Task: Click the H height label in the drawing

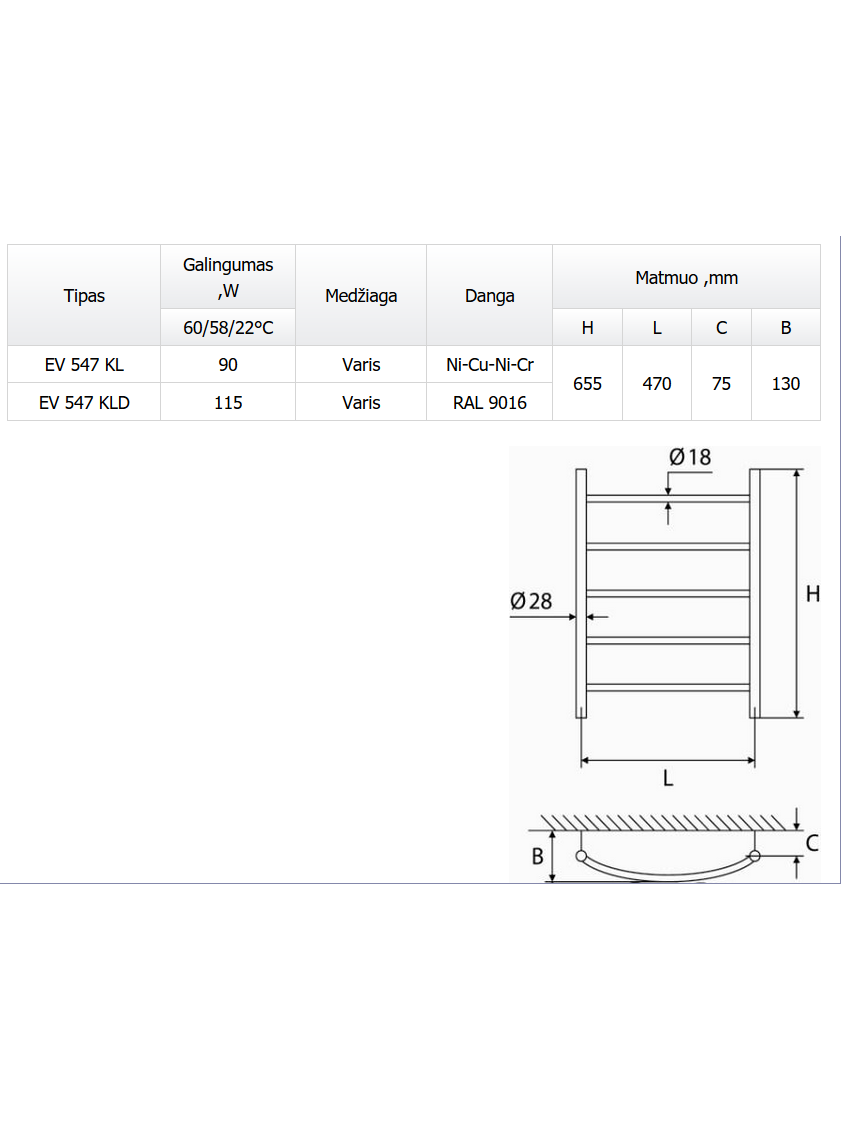Action: pos(813,593)
